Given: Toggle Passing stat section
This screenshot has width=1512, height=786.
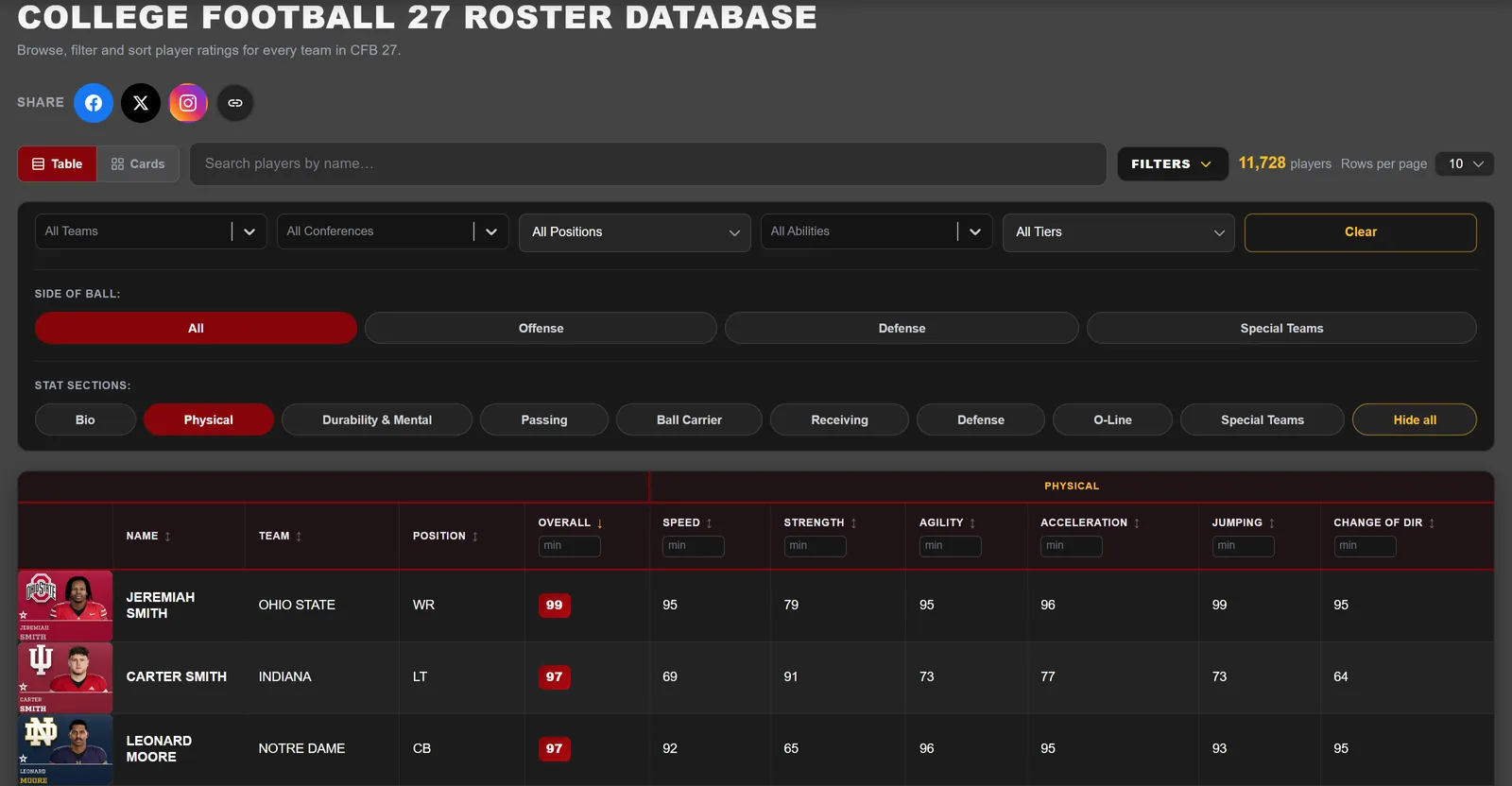Looking at the screenshot, I should [x=544, y=420].
